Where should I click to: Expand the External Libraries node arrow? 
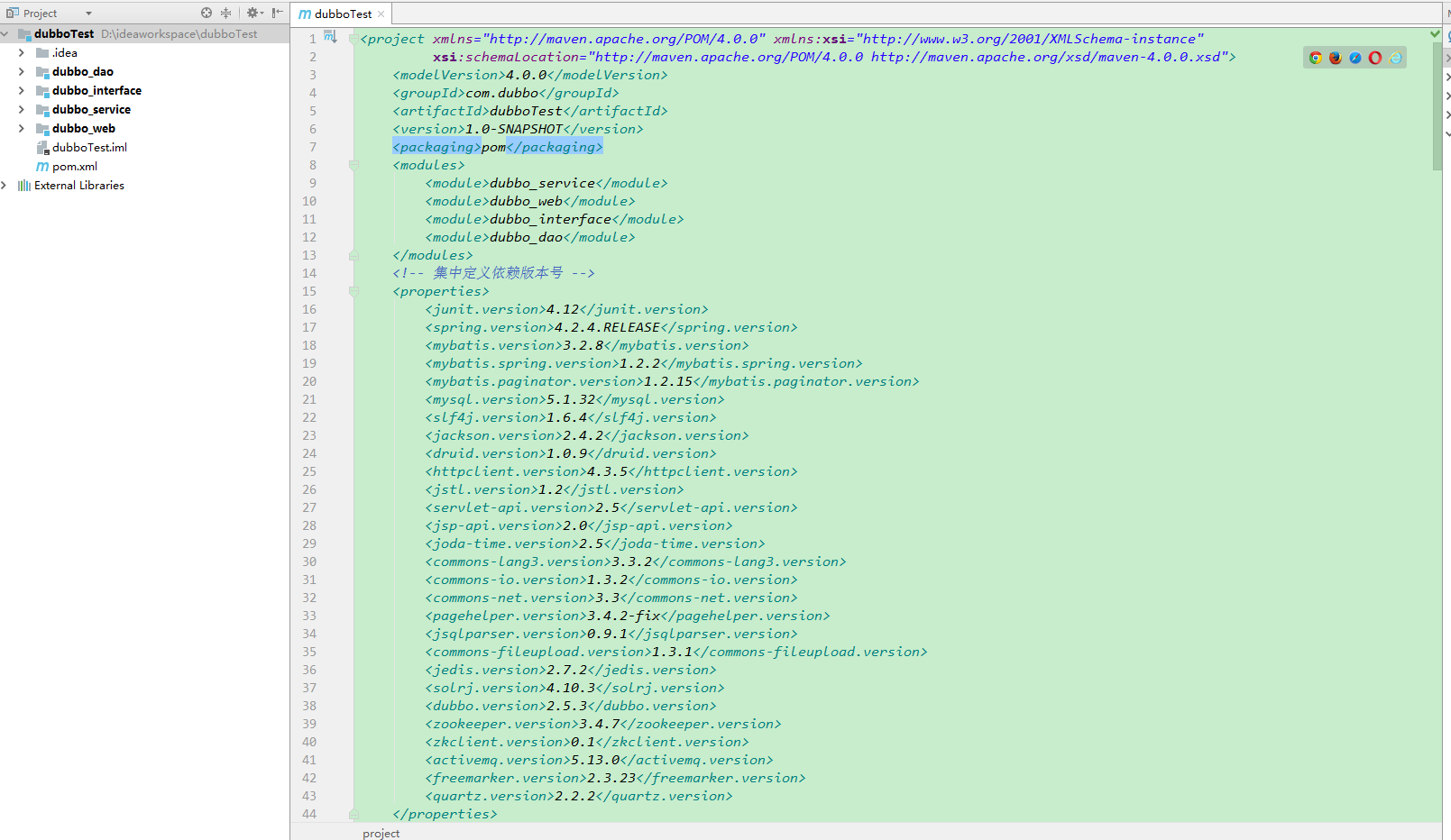pos(5,185)
